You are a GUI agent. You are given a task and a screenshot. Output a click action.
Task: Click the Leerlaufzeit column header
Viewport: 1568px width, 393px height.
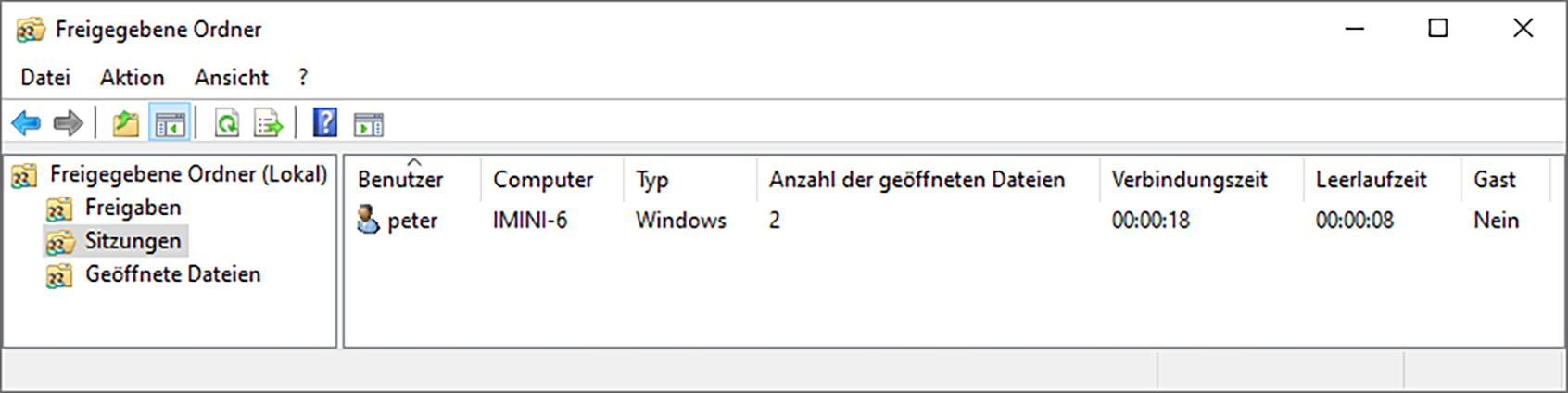pos(1371,180)
